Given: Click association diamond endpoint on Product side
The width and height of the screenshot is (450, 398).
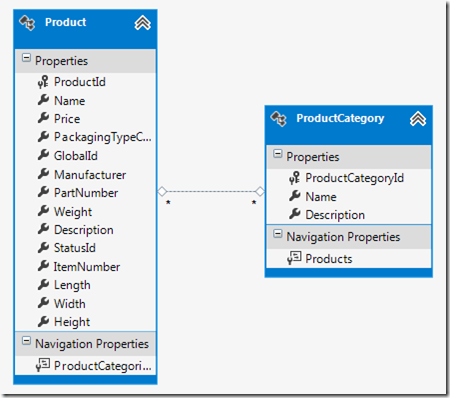Looking at the screenshot, I should 162,191.
